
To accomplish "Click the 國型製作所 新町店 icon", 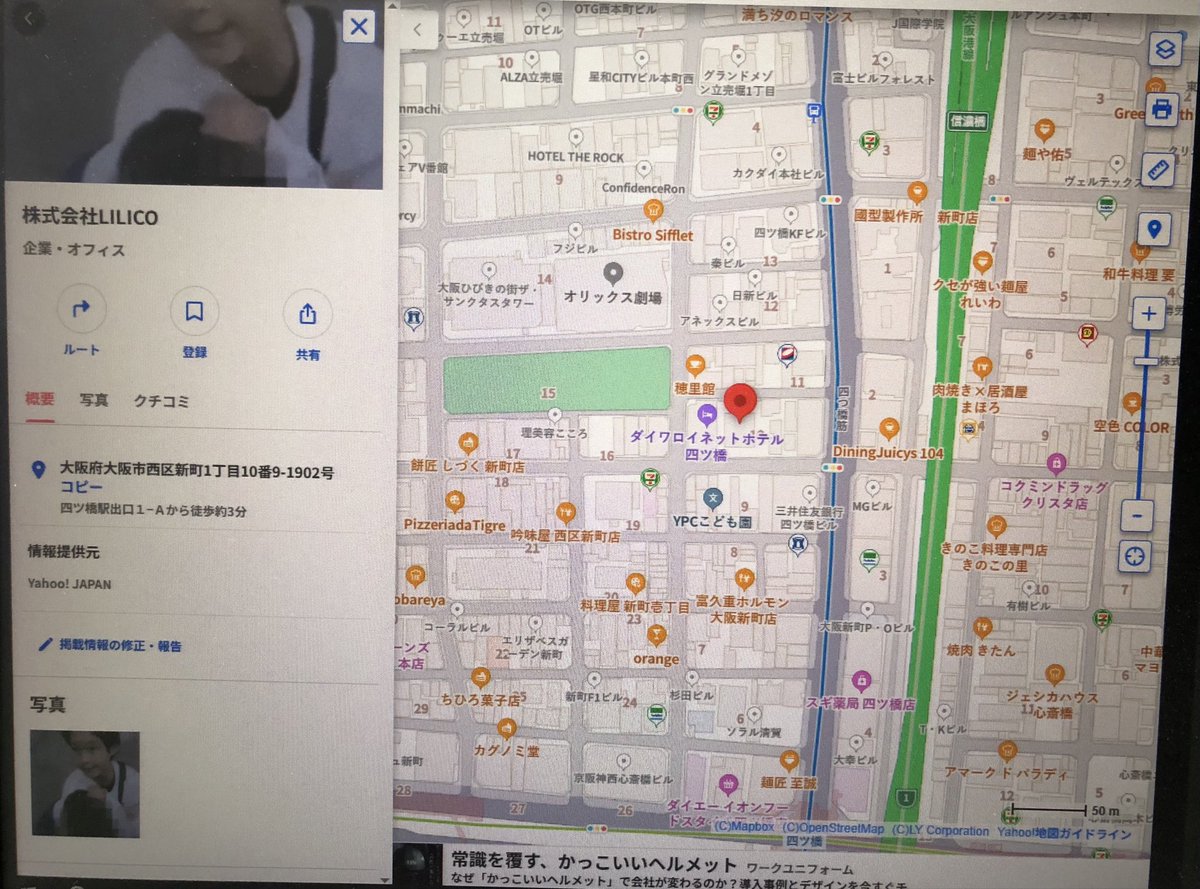I will click(917, 192).
